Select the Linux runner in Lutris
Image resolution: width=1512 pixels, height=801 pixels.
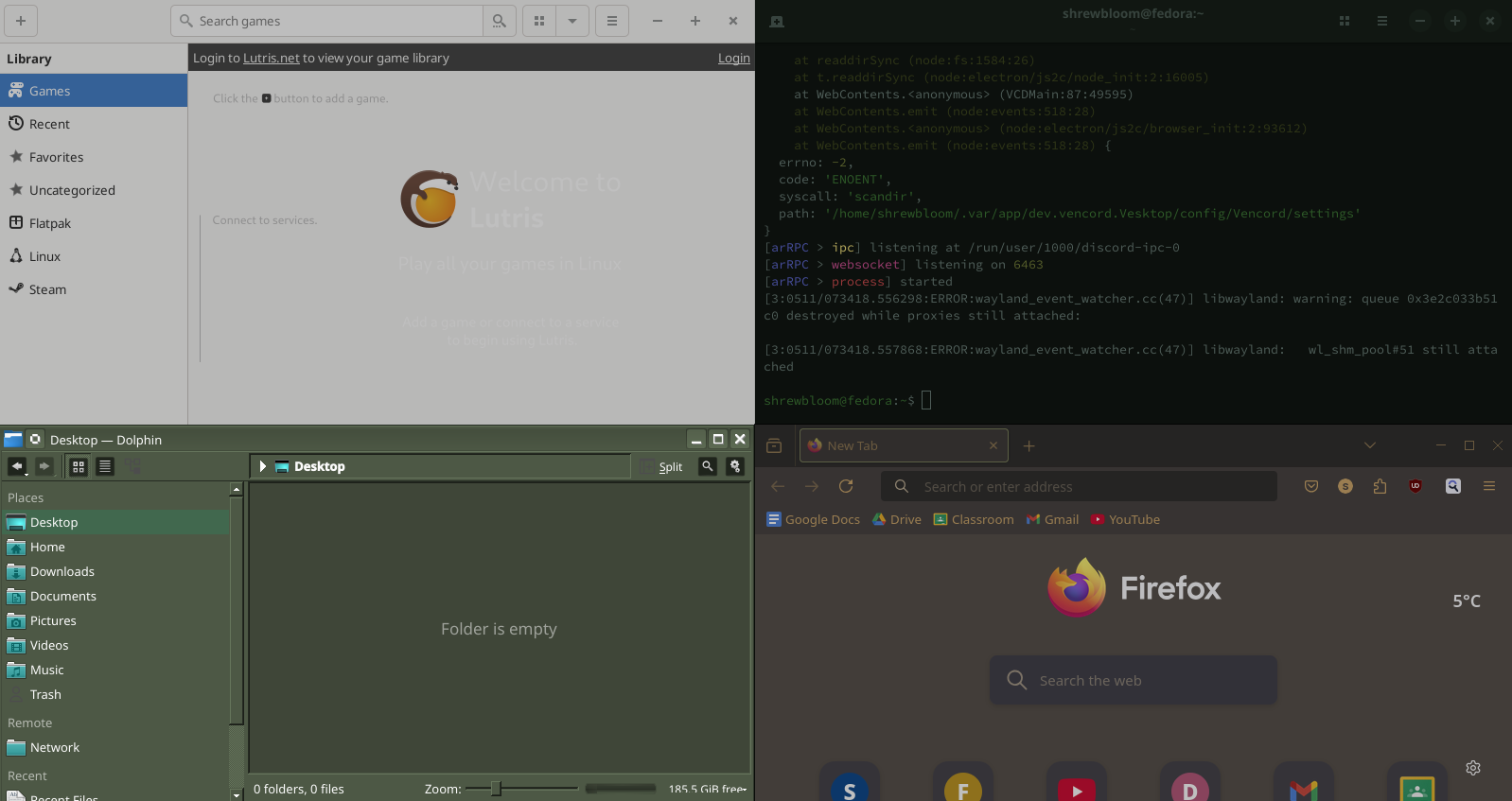[94, 256]
